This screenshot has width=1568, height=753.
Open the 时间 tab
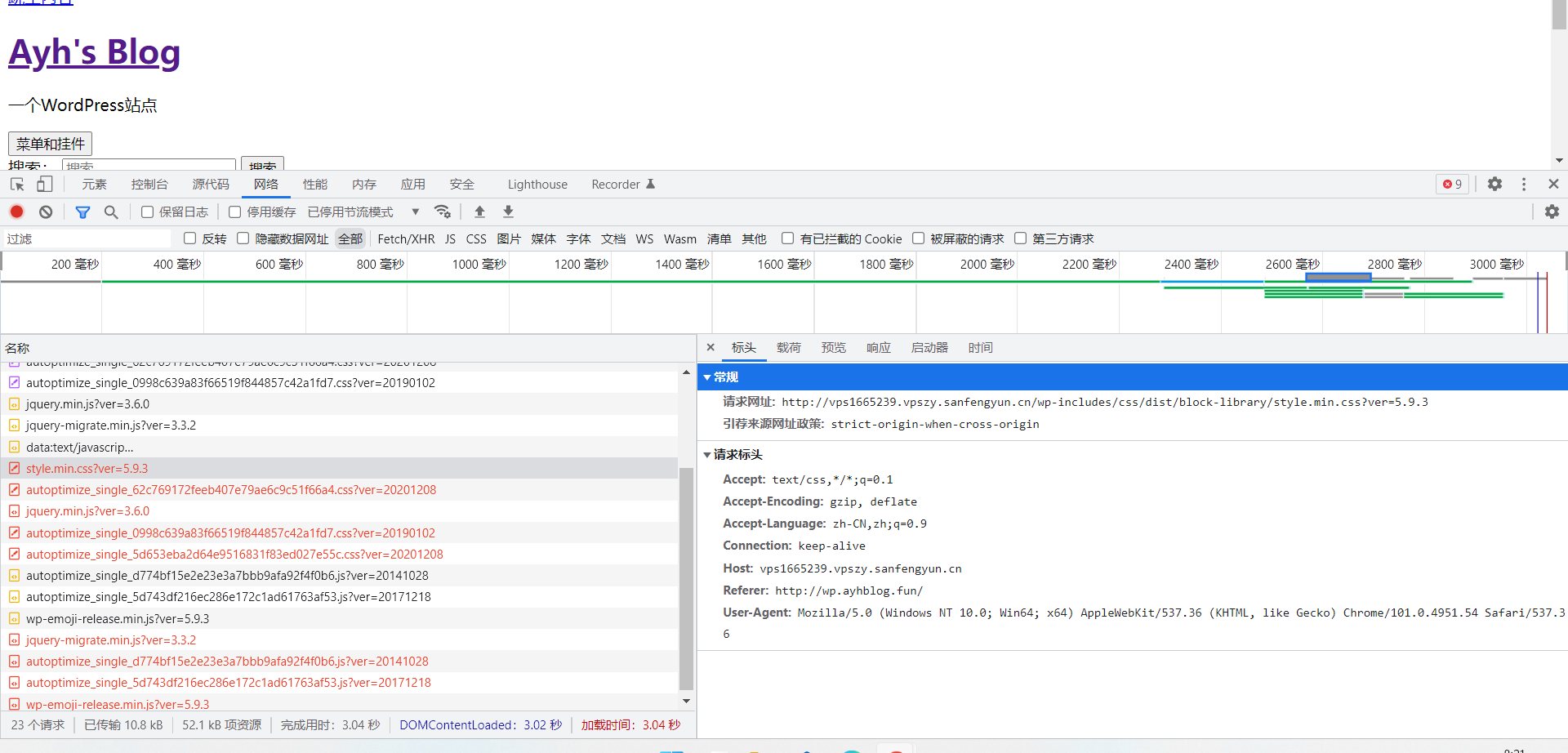[981, 348]
